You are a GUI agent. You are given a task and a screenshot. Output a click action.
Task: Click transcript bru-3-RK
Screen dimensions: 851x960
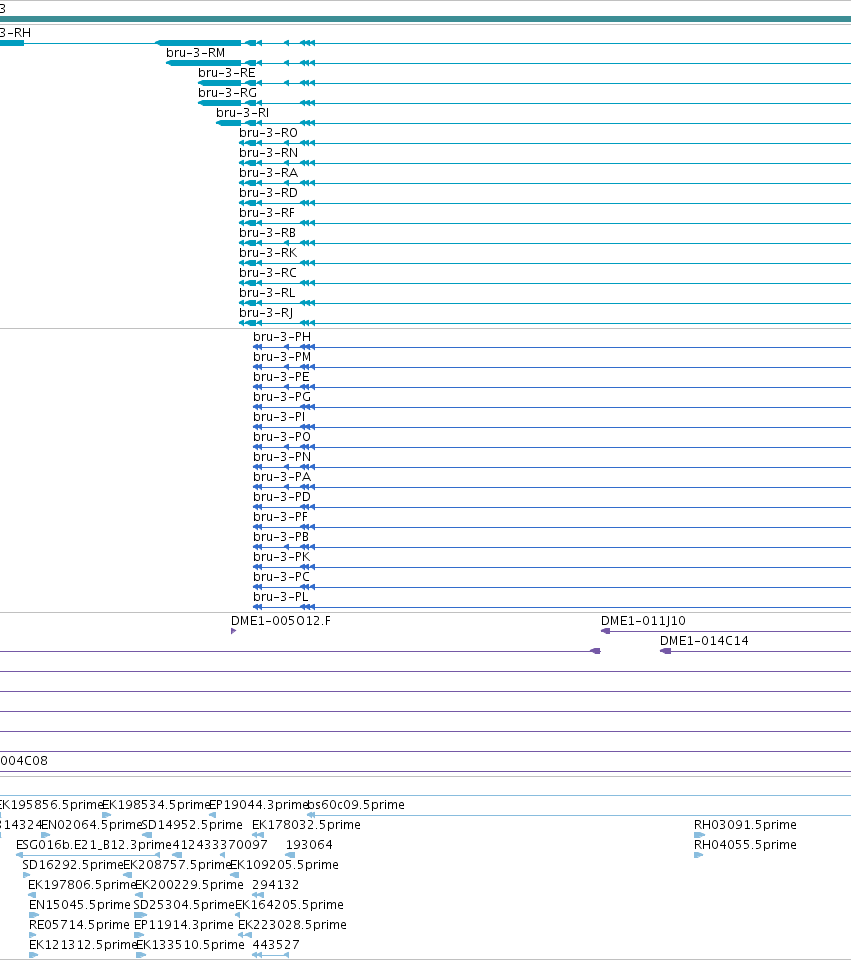268,253
